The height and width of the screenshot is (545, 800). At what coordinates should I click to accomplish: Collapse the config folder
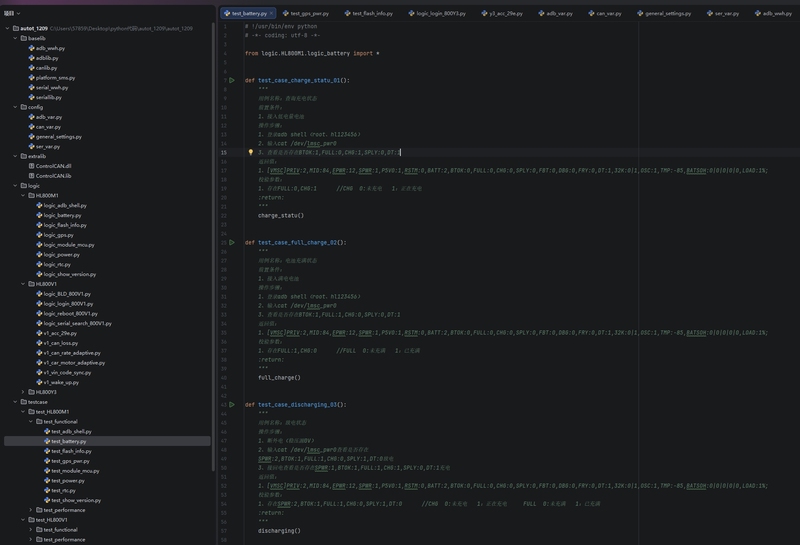13,107
